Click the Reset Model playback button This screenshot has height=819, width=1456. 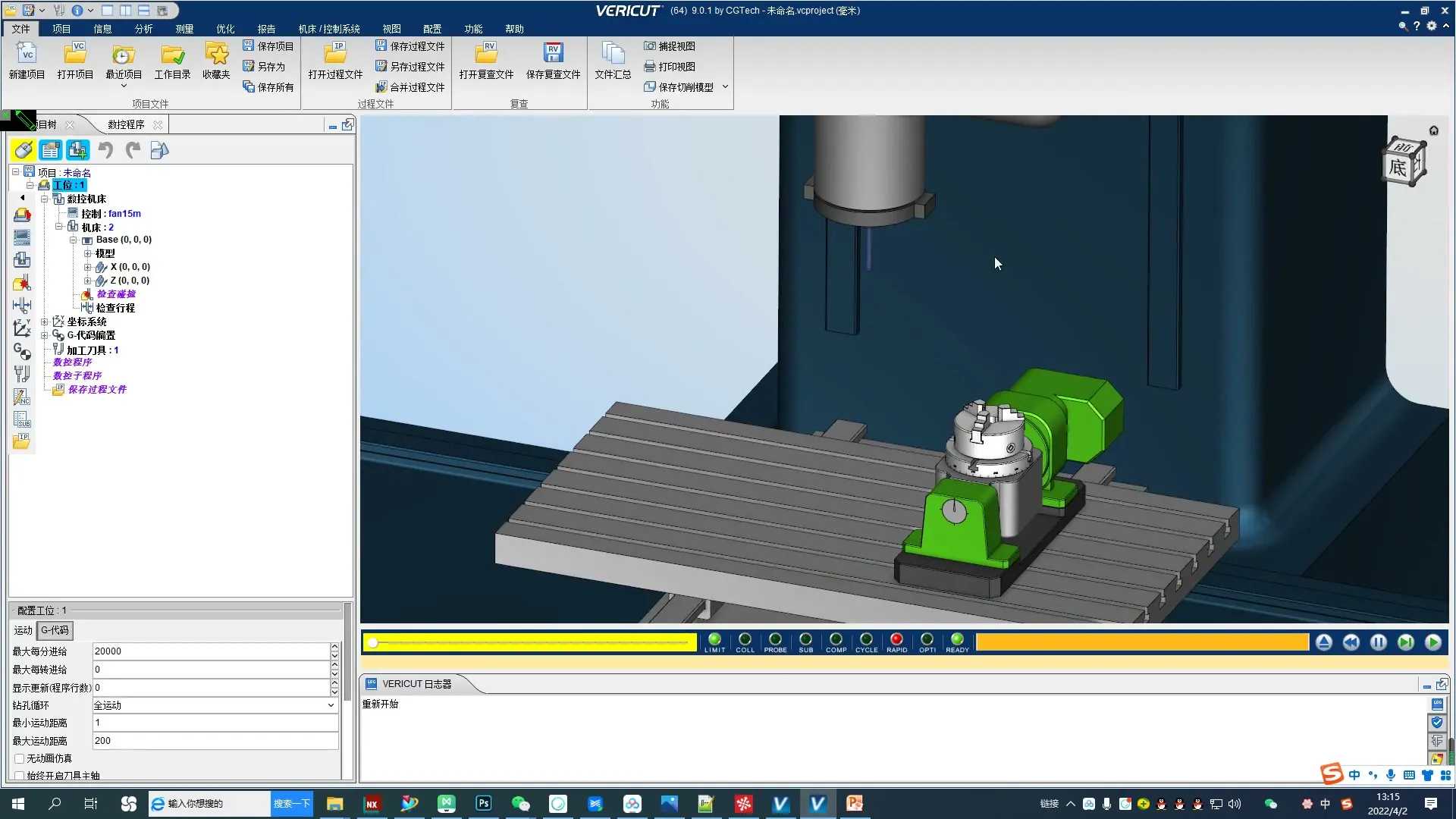click(x=1323, y=642)
